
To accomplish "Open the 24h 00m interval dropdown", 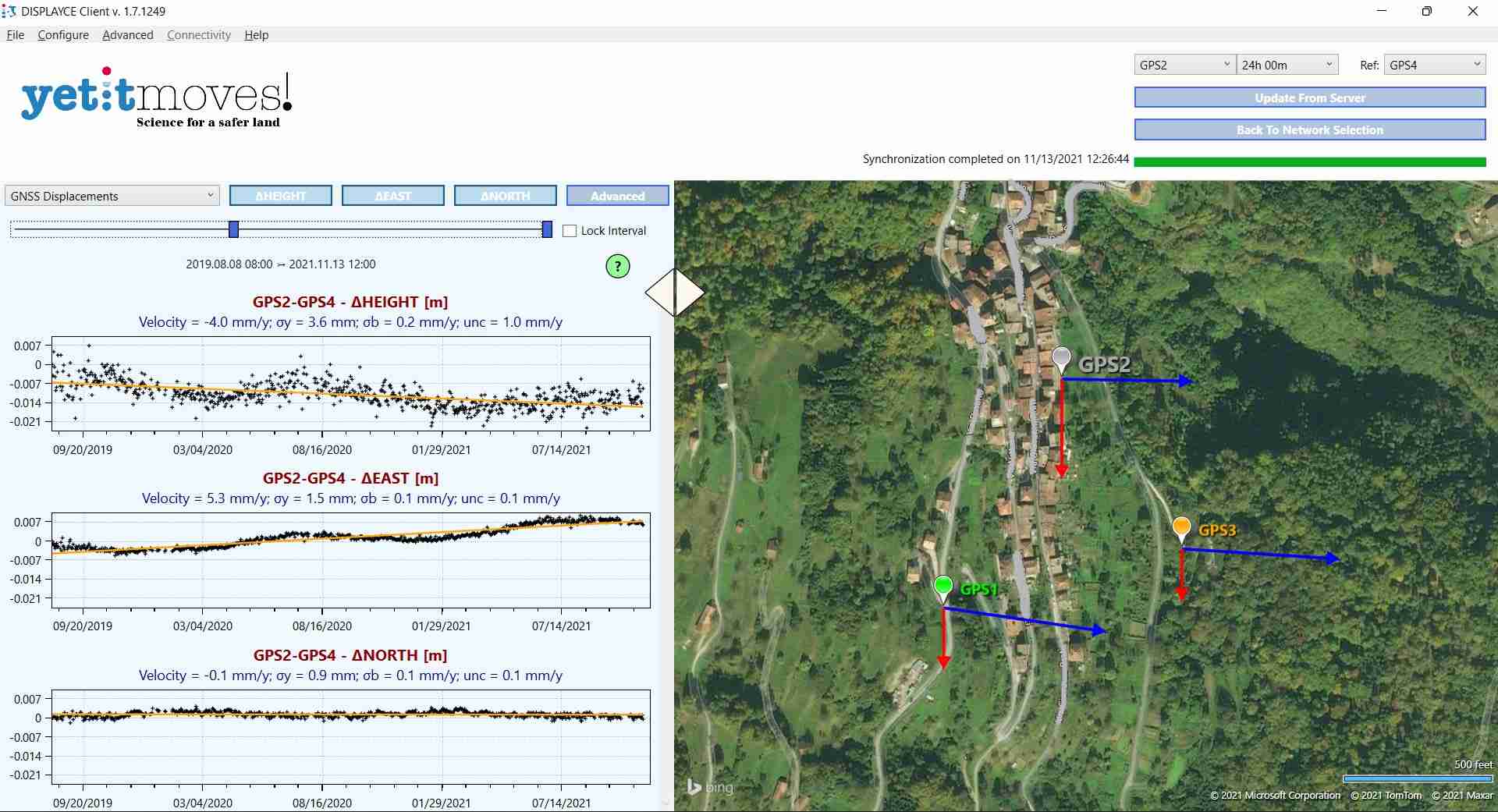I will click(x=1287, y=65).
